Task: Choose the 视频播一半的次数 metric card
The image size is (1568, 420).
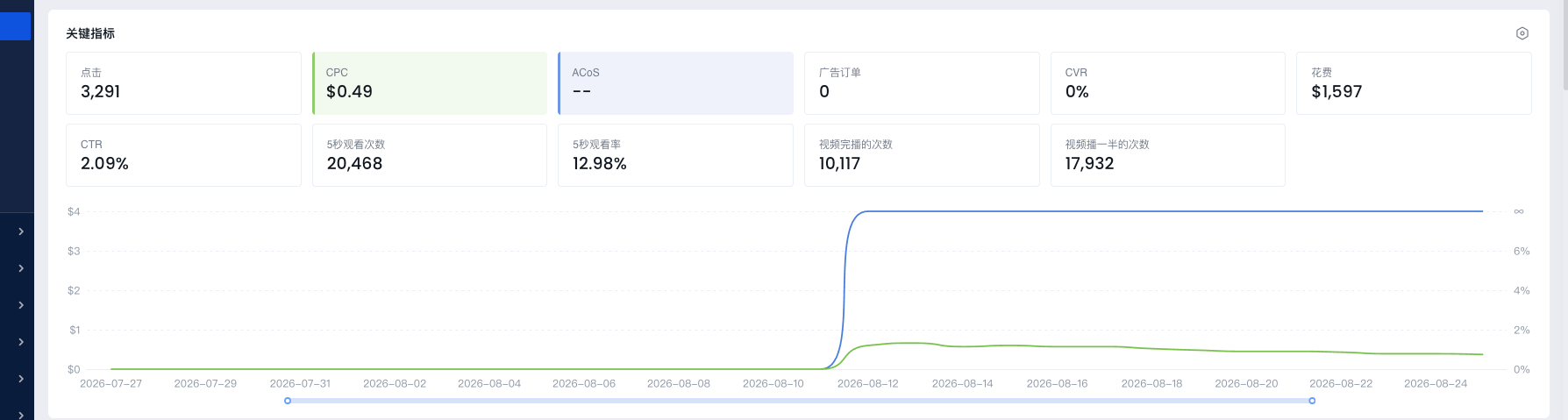Action: 1168,155
